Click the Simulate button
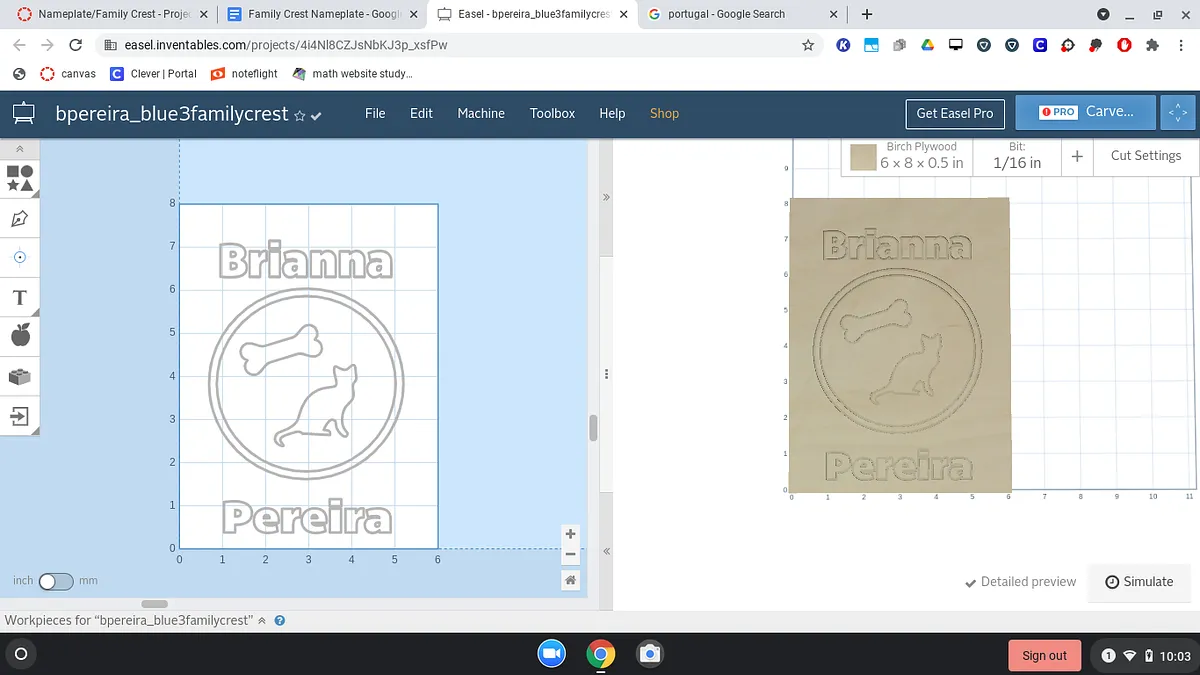The width and height of the screenshot is (1200, 675). click(1139, 582)
